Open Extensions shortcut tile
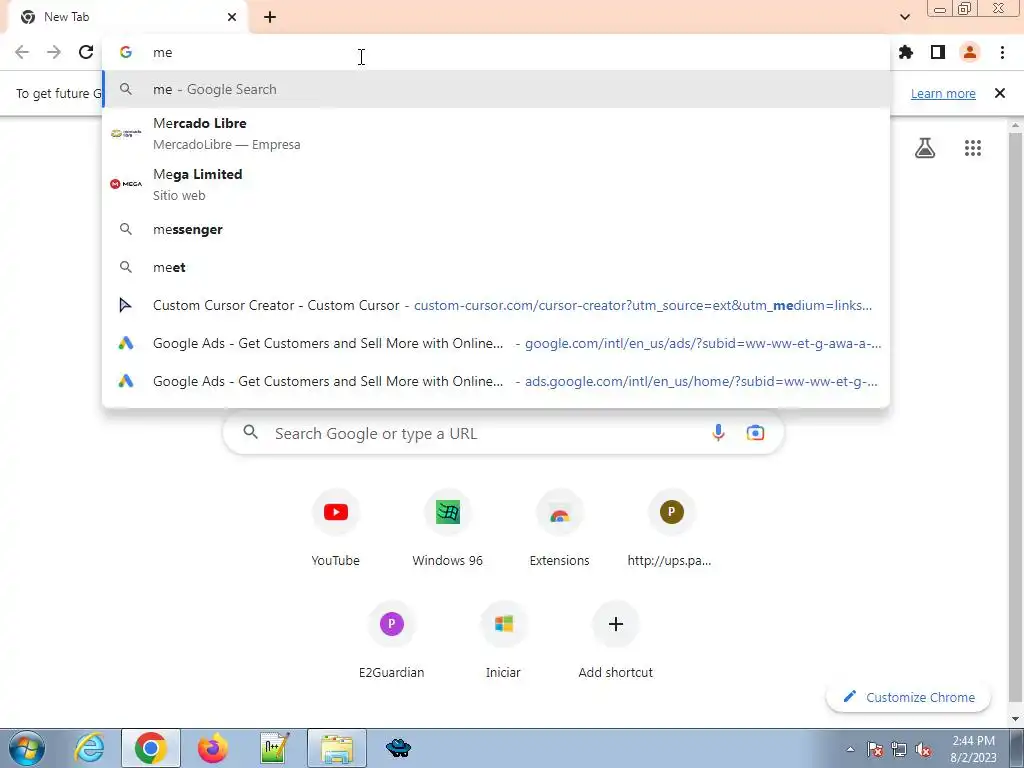 click(x=560, y=528)
